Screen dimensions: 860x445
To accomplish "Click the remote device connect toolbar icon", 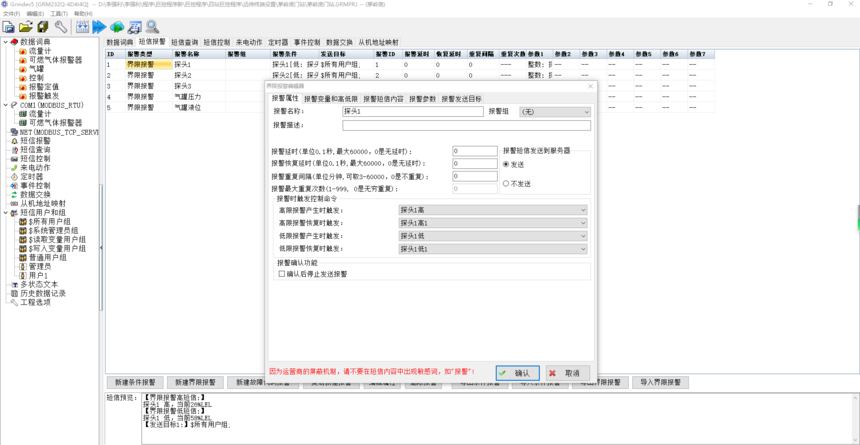I will 134,26.
